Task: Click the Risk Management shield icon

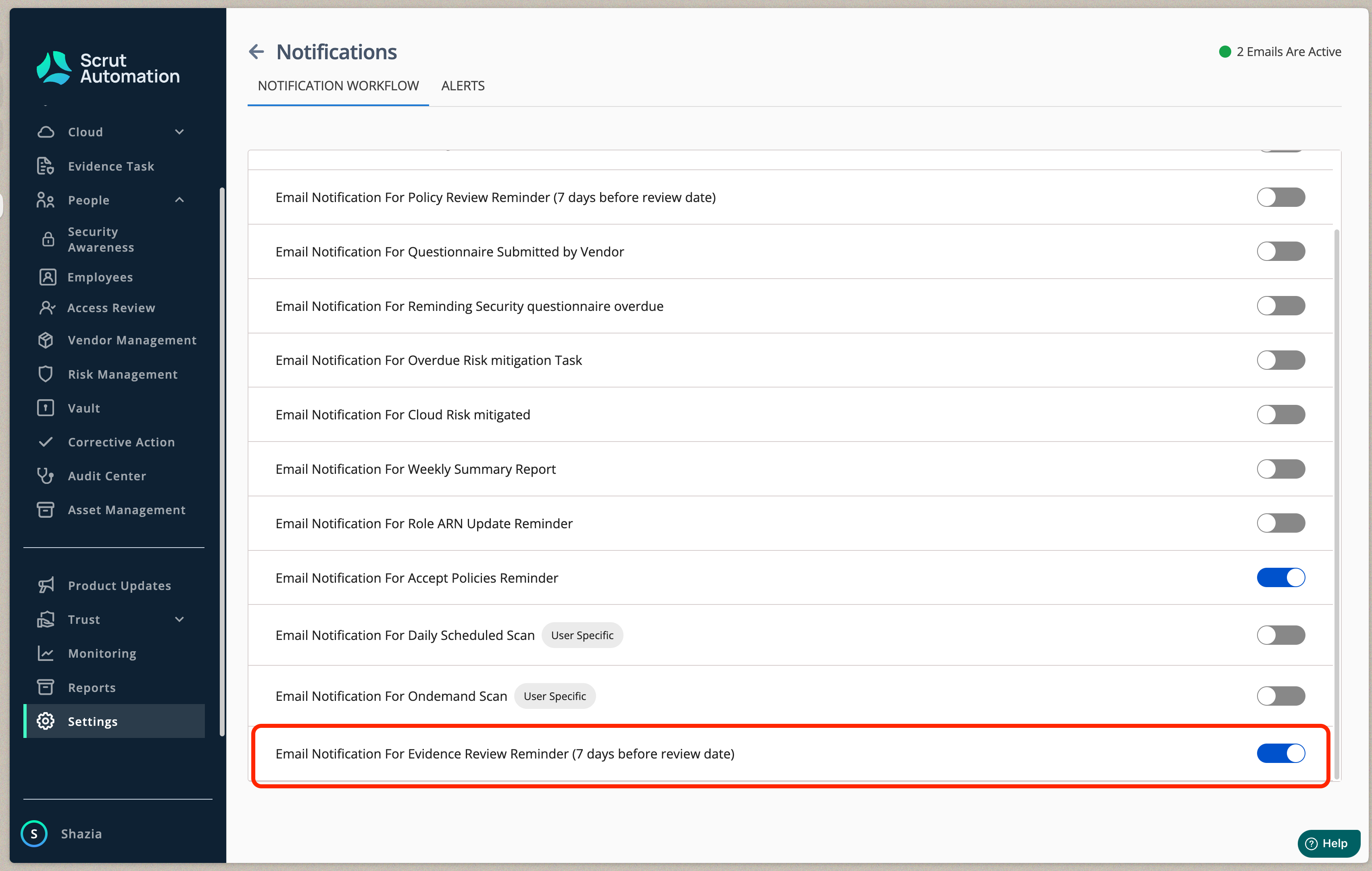Action: [46, 374]
